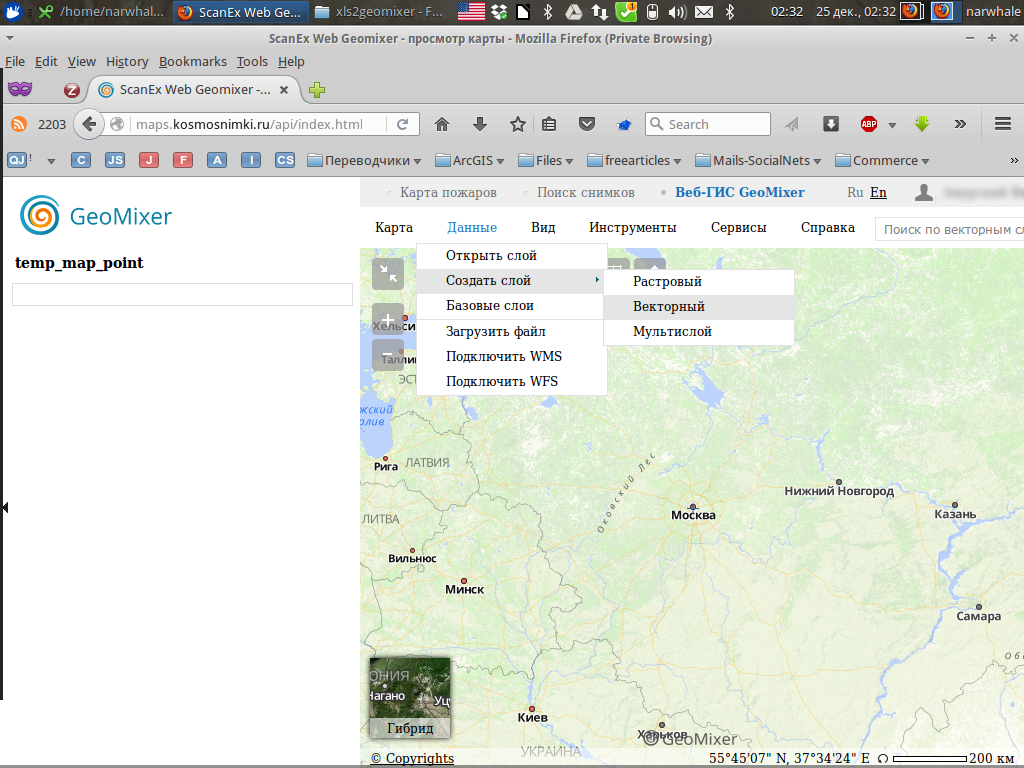Click the green download arrow extension icon
The width and height of the screenshot is (1024, 768).
922,123
